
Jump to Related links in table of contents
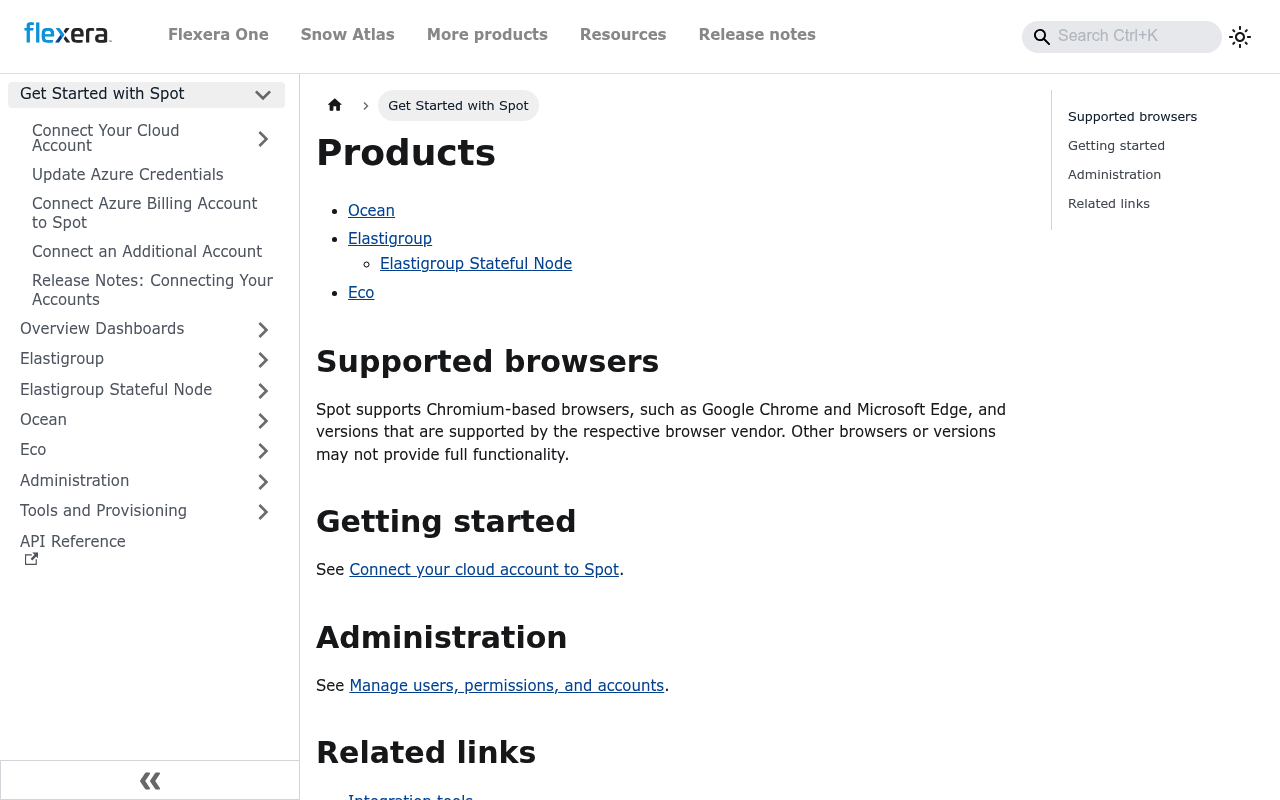pyautogui.click(x=1109, y=204)
